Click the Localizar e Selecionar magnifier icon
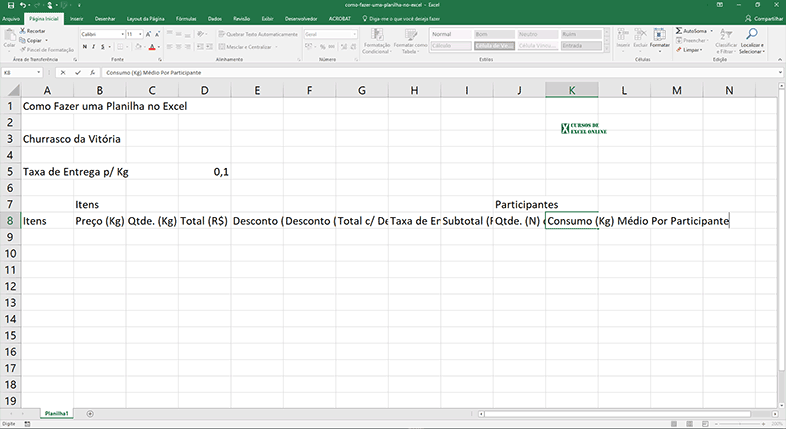This screenshot has width=786, height=429. tap(751, 34)
